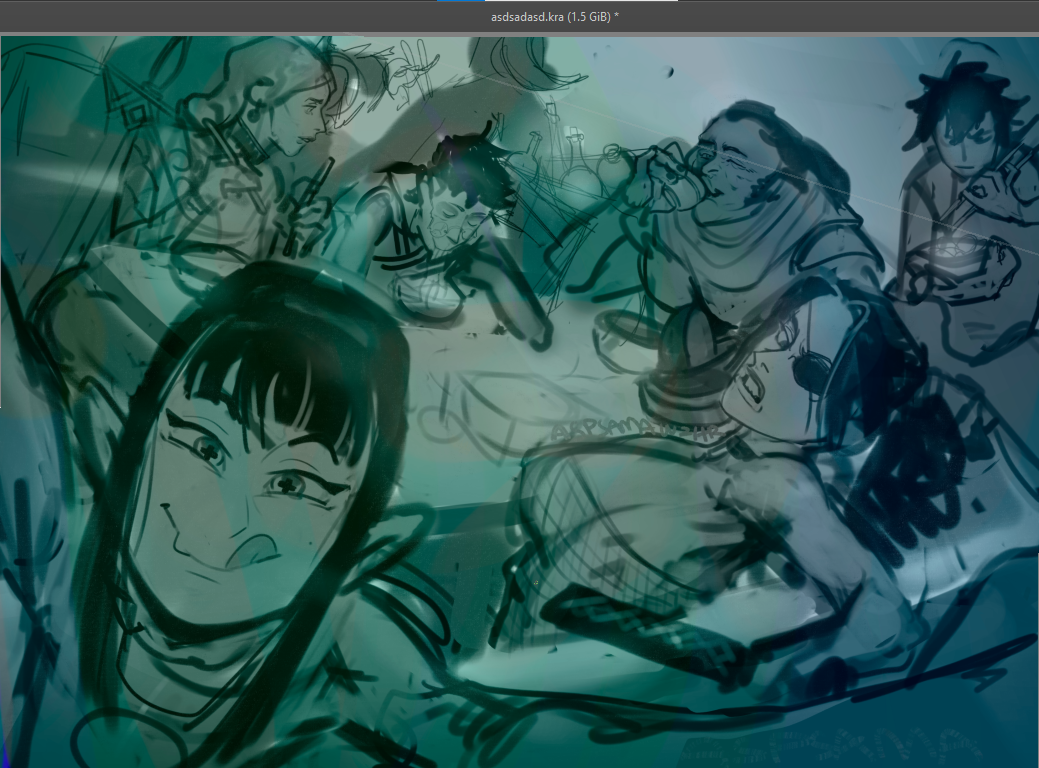Click the outlined hand sketch at the top
This screenshot has width=1039, height=768.
pyautogui.click(x=410, y=70)
